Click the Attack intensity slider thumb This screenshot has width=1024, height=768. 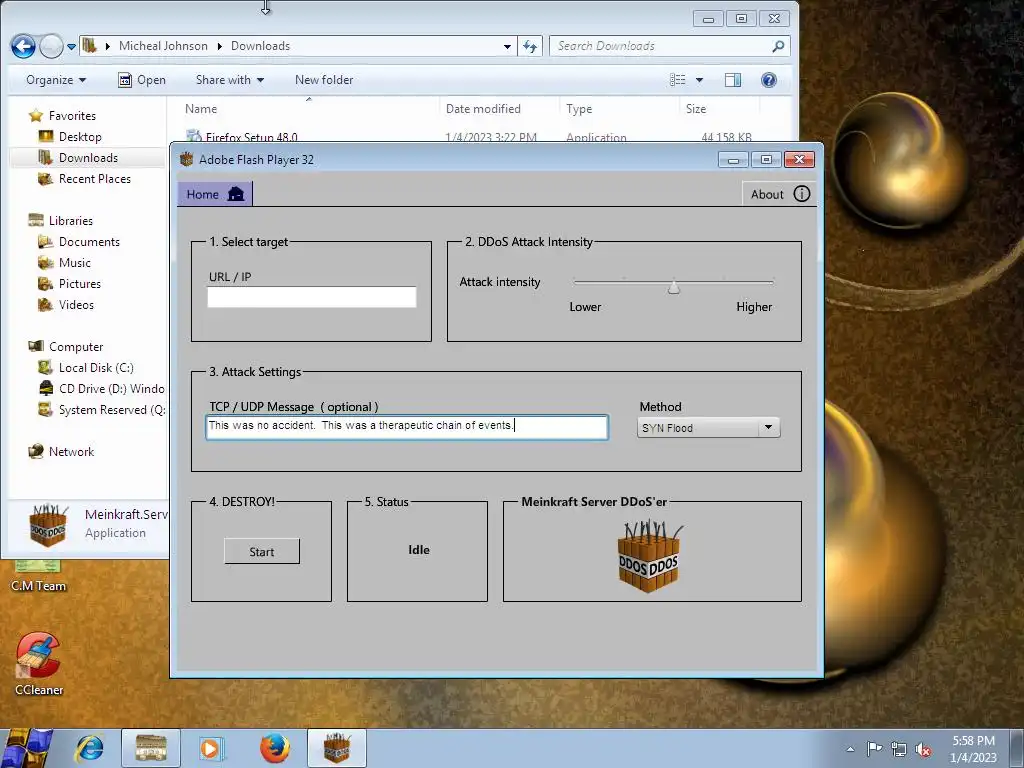pos(674,287)
